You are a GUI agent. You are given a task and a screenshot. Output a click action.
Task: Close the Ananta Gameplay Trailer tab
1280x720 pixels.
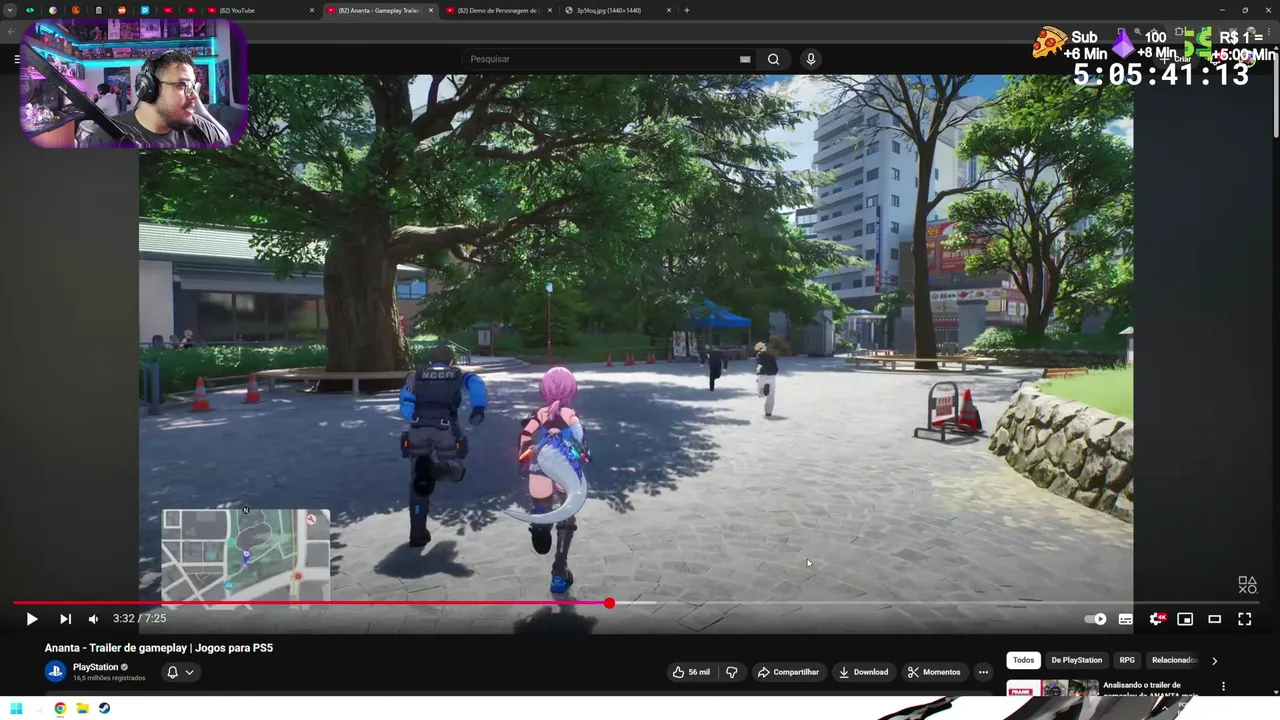point(431,10)
